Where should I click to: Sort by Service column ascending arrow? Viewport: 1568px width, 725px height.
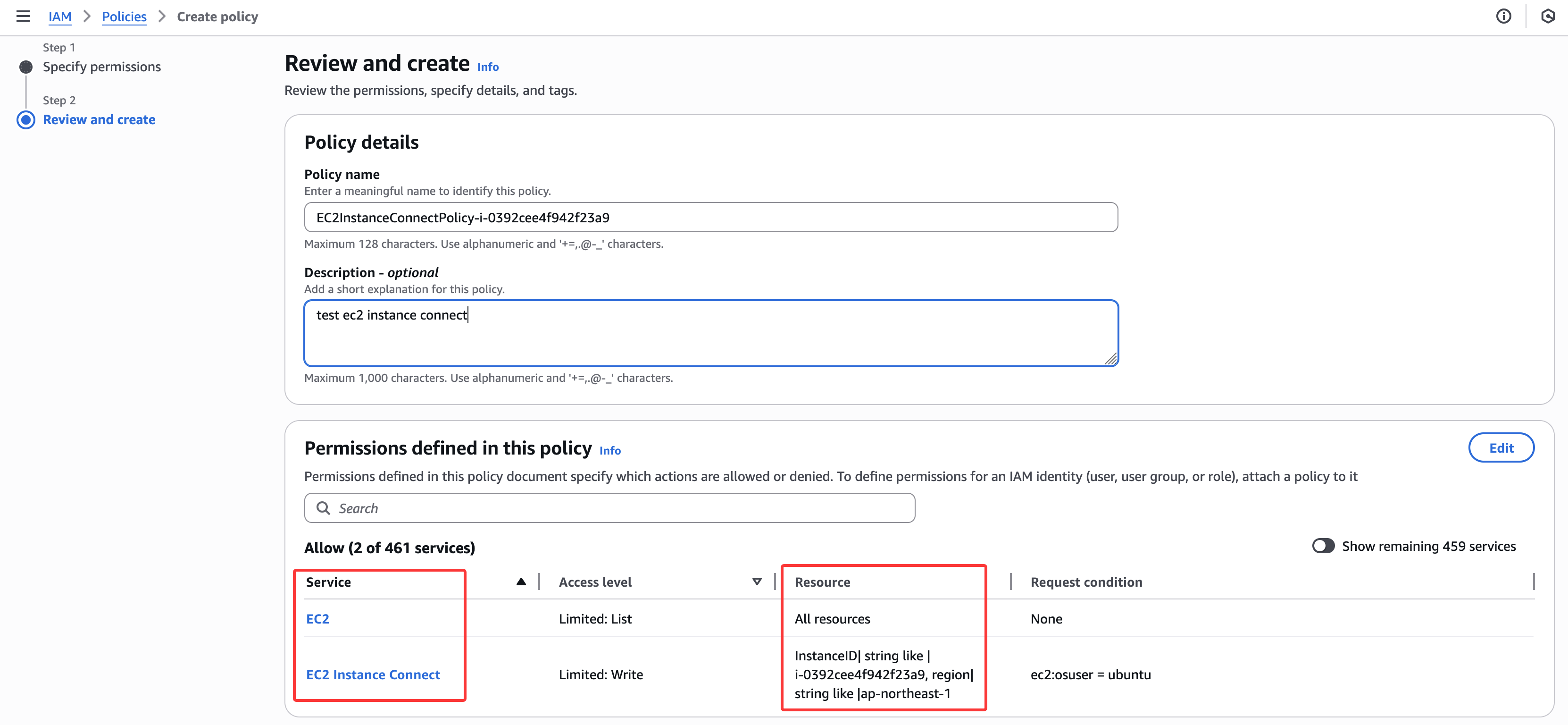[520, 582]
